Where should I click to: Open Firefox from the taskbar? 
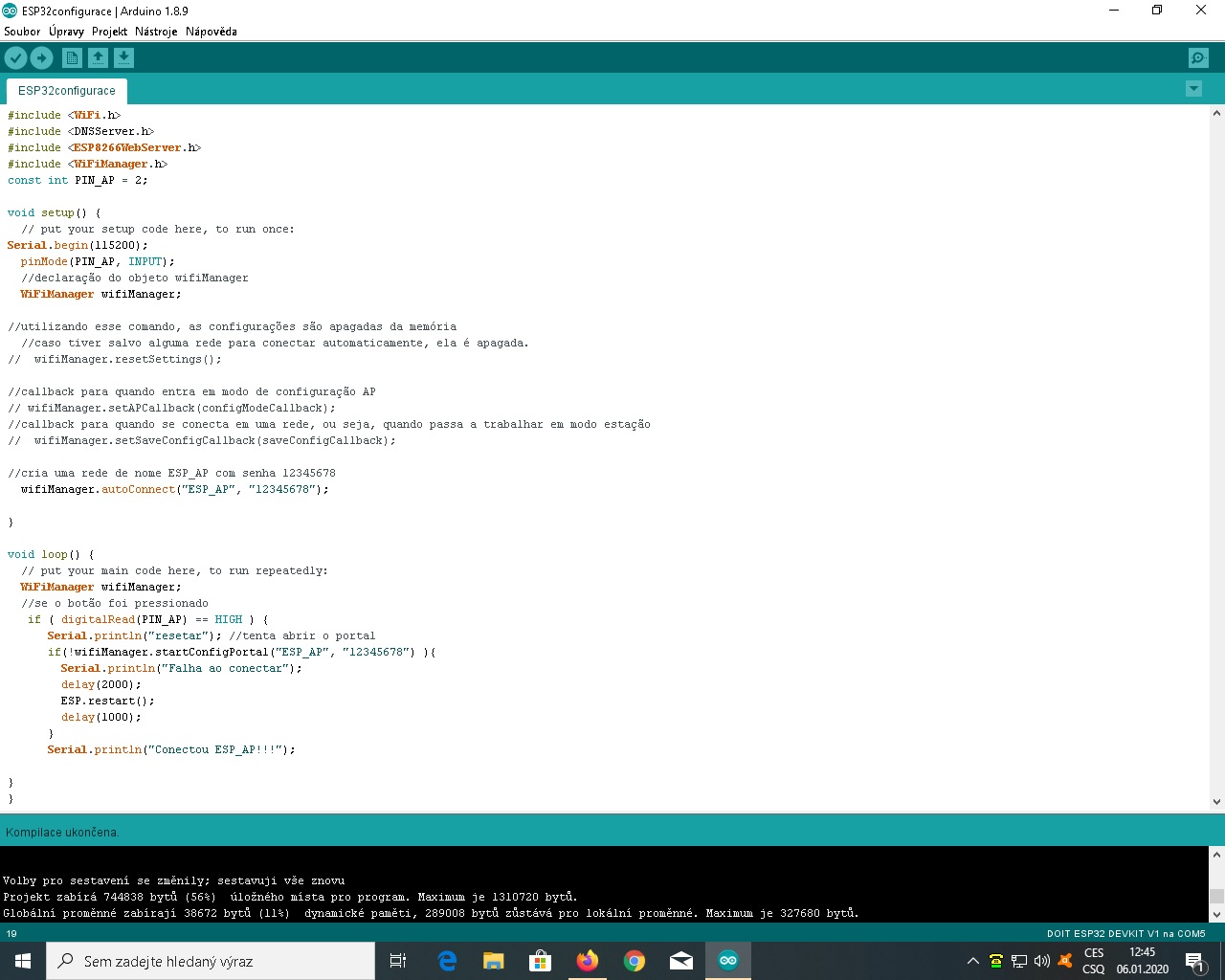588,961
